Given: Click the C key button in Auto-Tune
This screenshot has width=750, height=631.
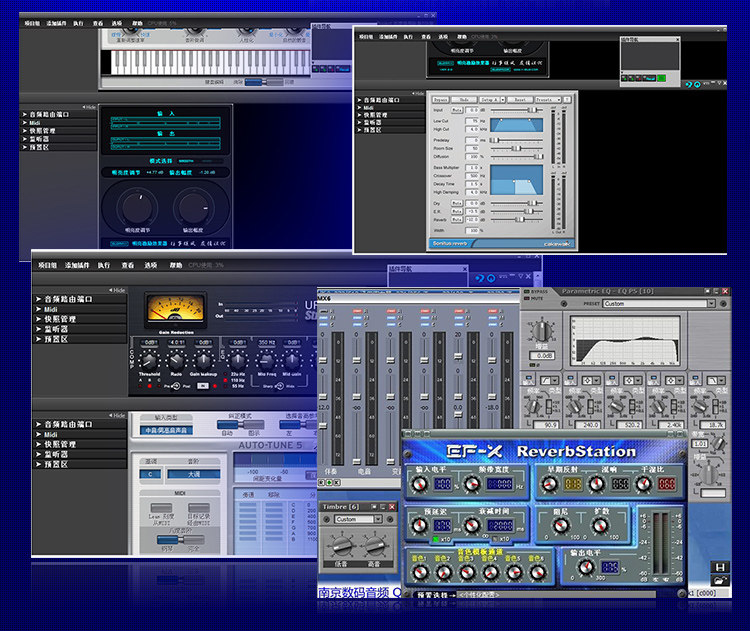Looking at the screenshot, I should (151, 474).
